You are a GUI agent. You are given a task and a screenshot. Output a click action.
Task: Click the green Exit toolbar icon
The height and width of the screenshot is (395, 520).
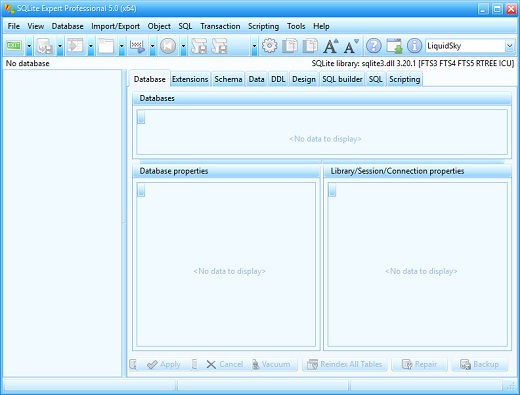(x=14, y=46)
